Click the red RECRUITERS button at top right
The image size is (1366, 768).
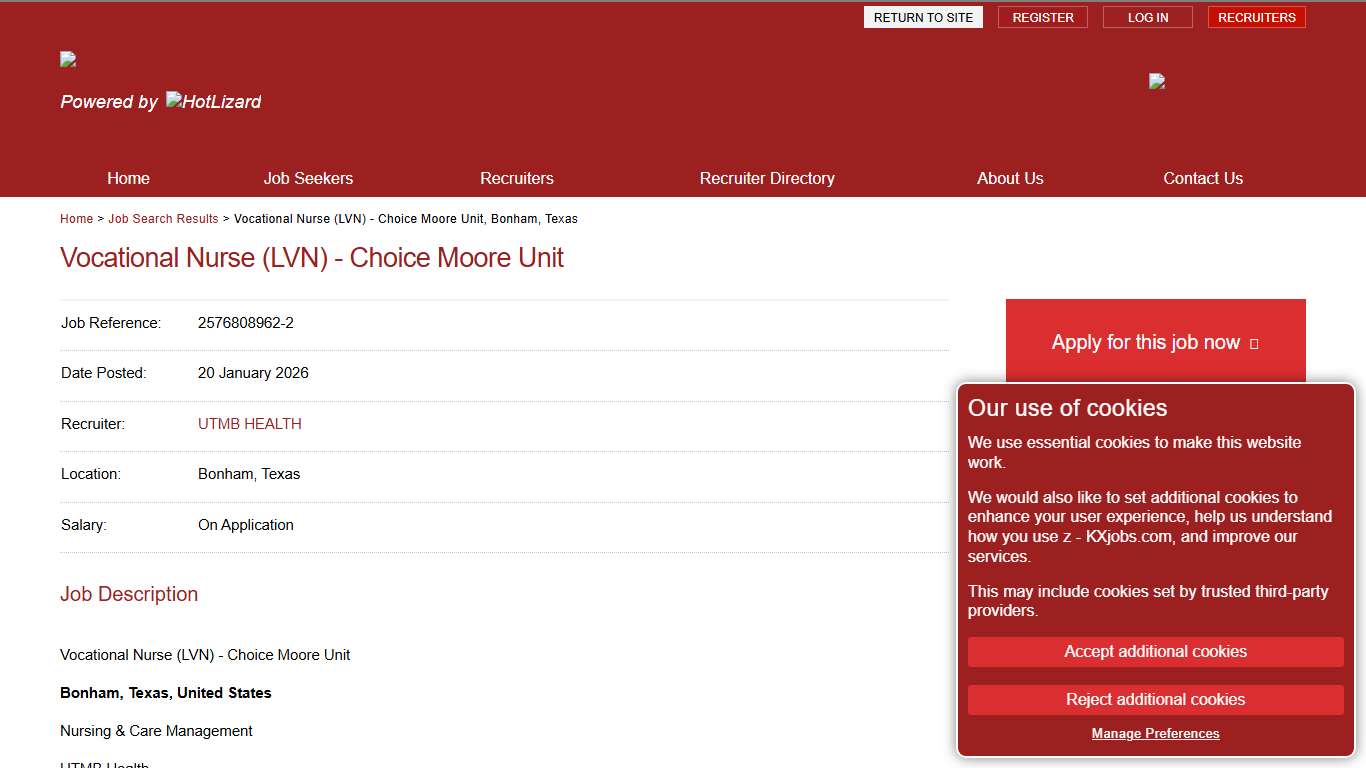click(1256, 17)
